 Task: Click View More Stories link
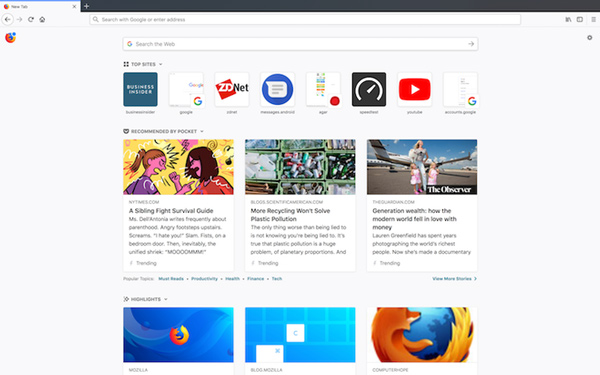click(455, 279)
